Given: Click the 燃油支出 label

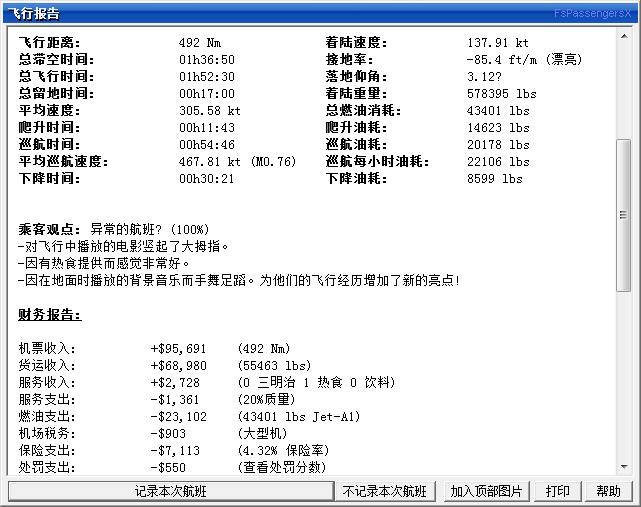Looking at the screenshot, I should pos(47,417).
